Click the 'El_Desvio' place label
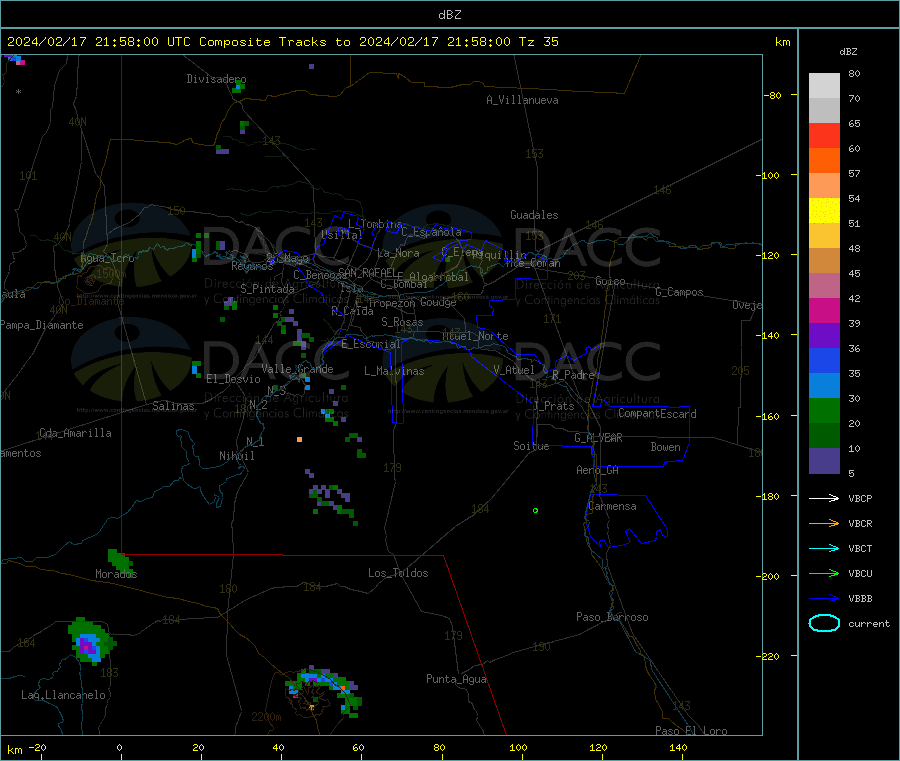Viewport: 900px width, 761px height. coord(233,379)
